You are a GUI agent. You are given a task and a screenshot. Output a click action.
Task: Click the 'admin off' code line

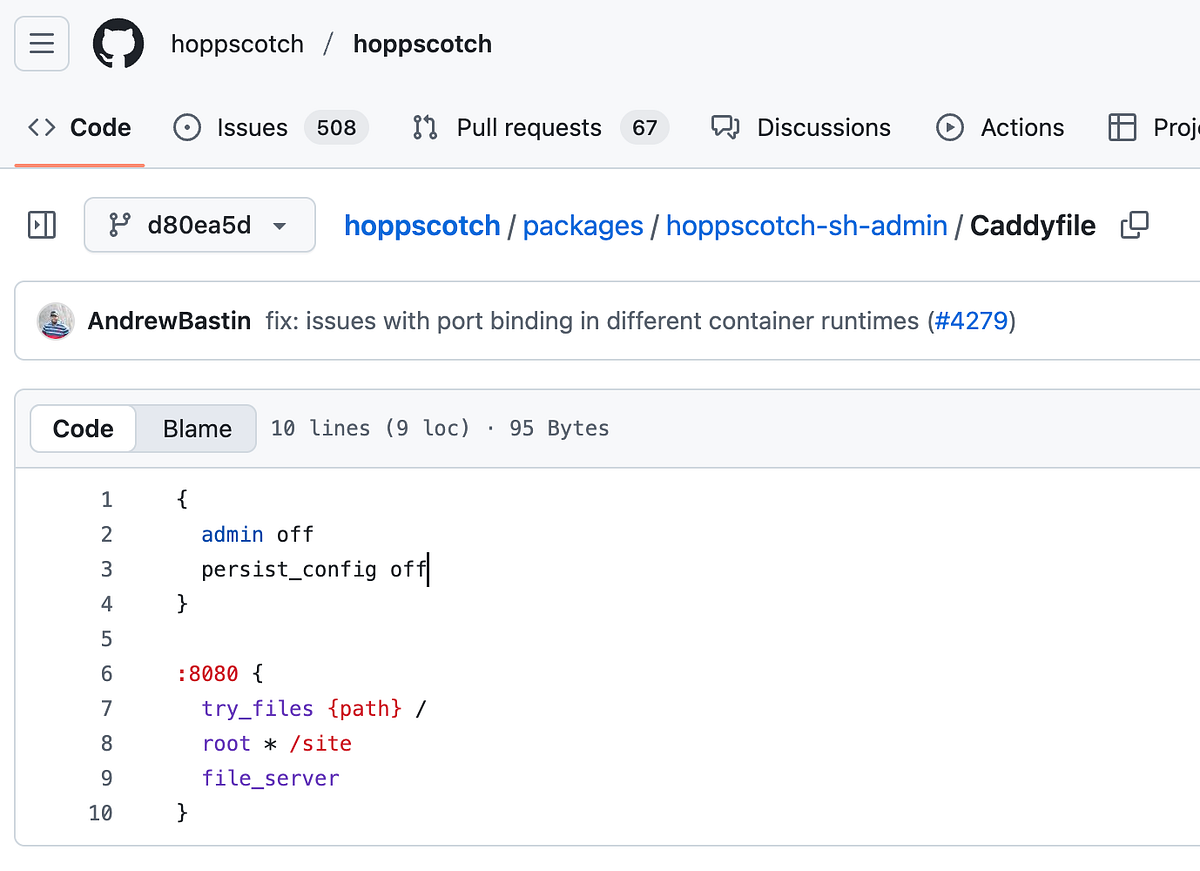pyautogui.click(x=257, y=534)
